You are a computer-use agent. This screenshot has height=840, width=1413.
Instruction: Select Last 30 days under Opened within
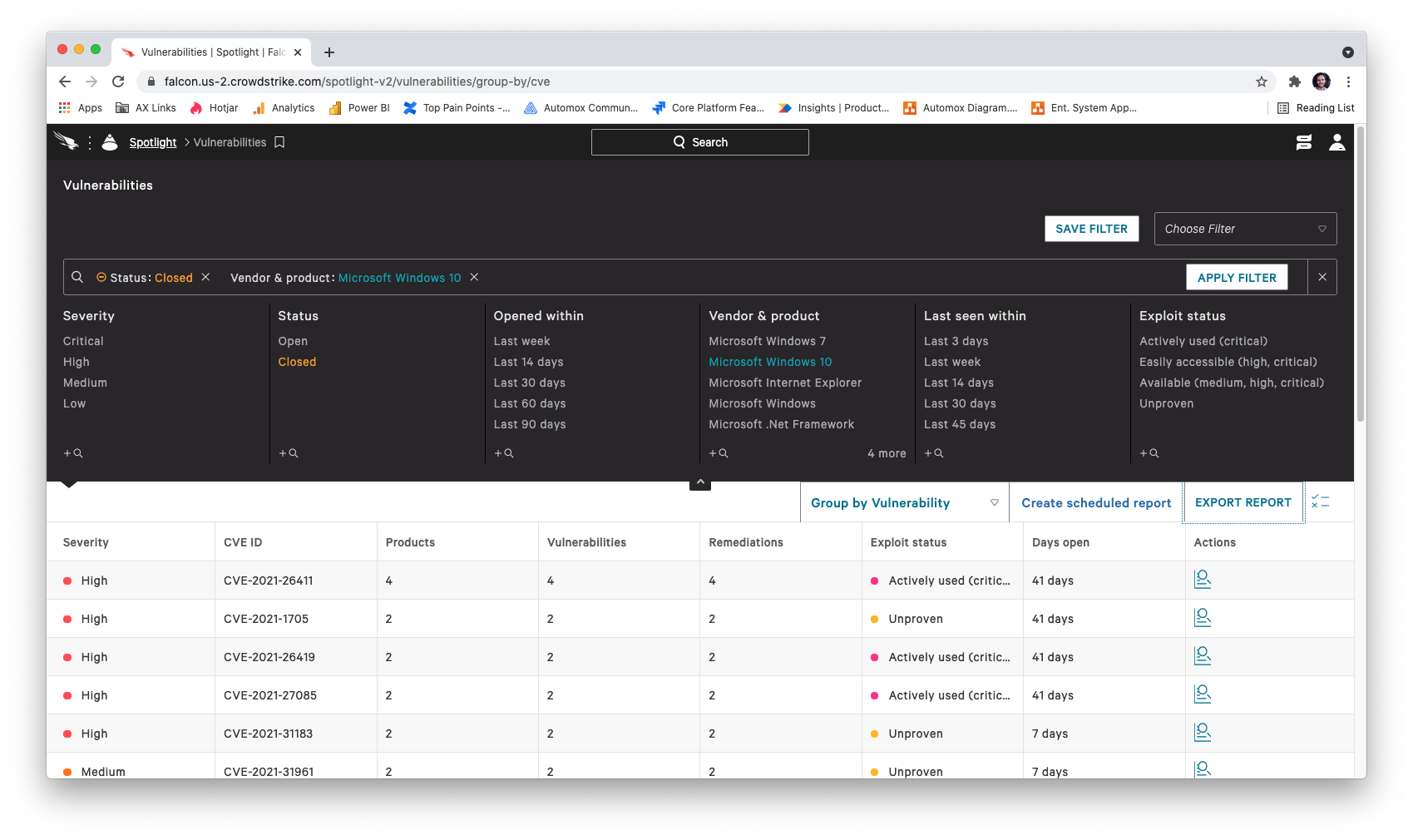click(529, 383)
